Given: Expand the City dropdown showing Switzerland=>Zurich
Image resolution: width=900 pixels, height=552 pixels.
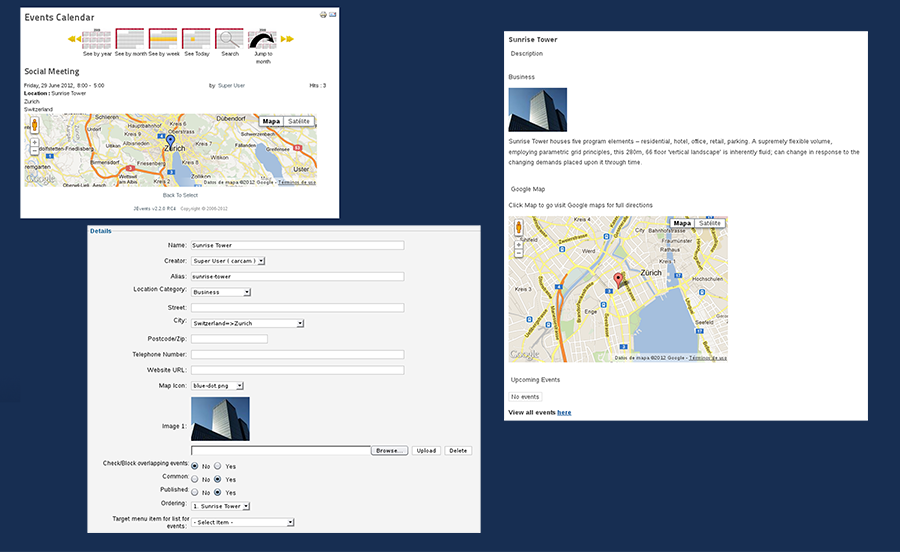Looking at the screenshot, I should point(247,323).
